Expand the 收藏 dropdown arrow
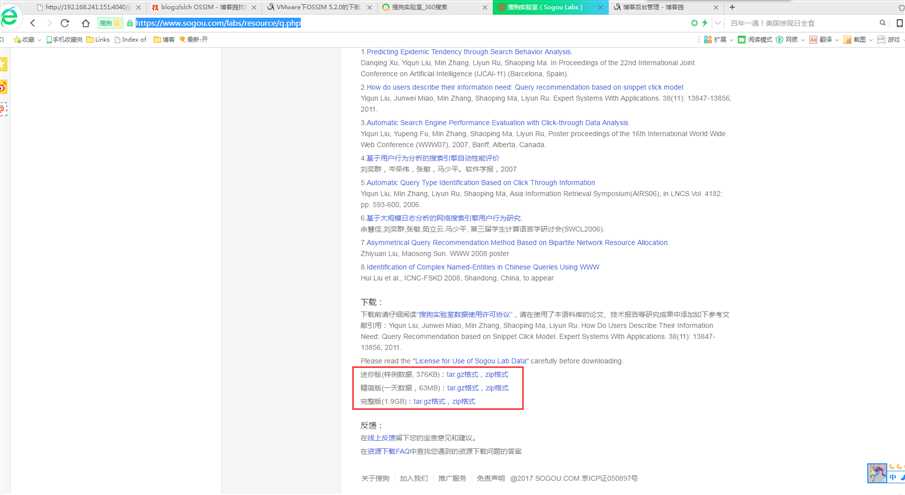 tap(39, 40)
